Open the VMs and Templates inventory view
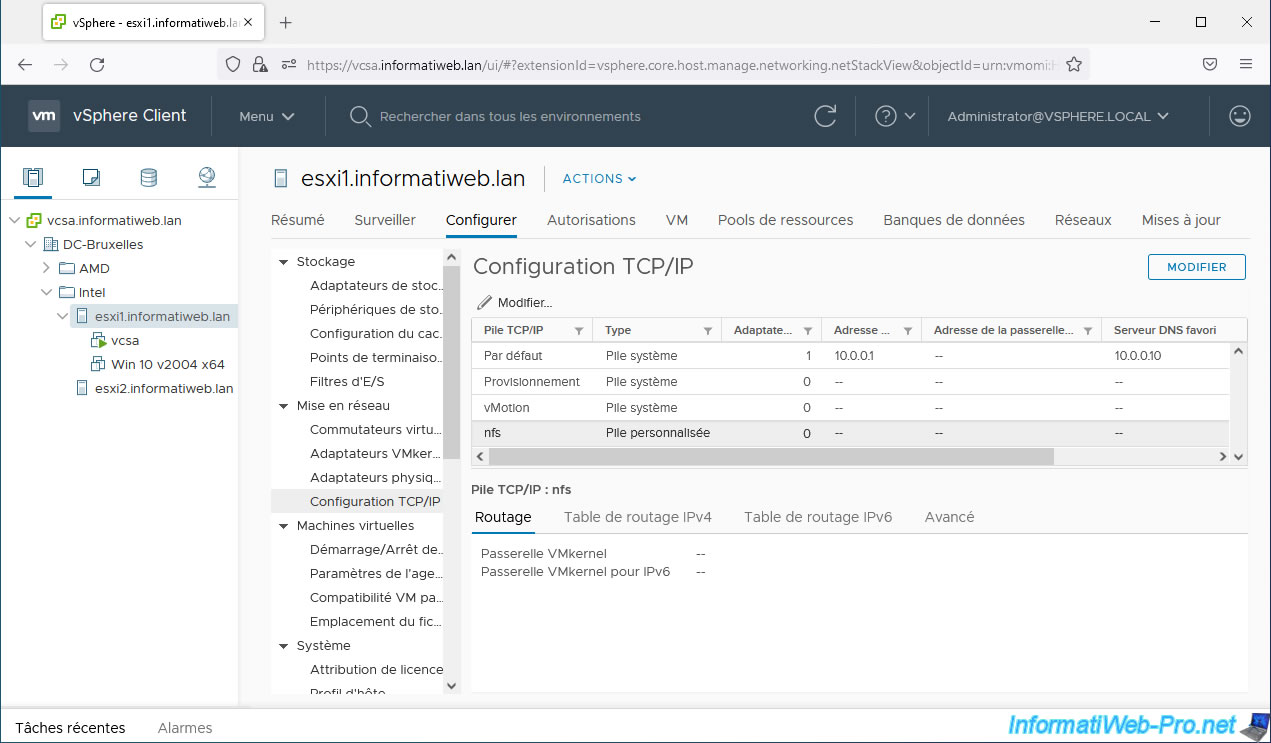1271x743 pixels. click(91, 178)
